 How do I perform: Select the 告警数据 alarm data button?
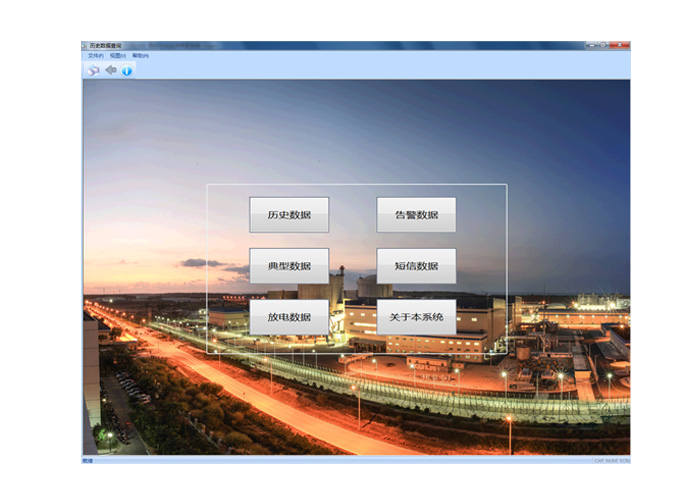[x=416, y=215]
